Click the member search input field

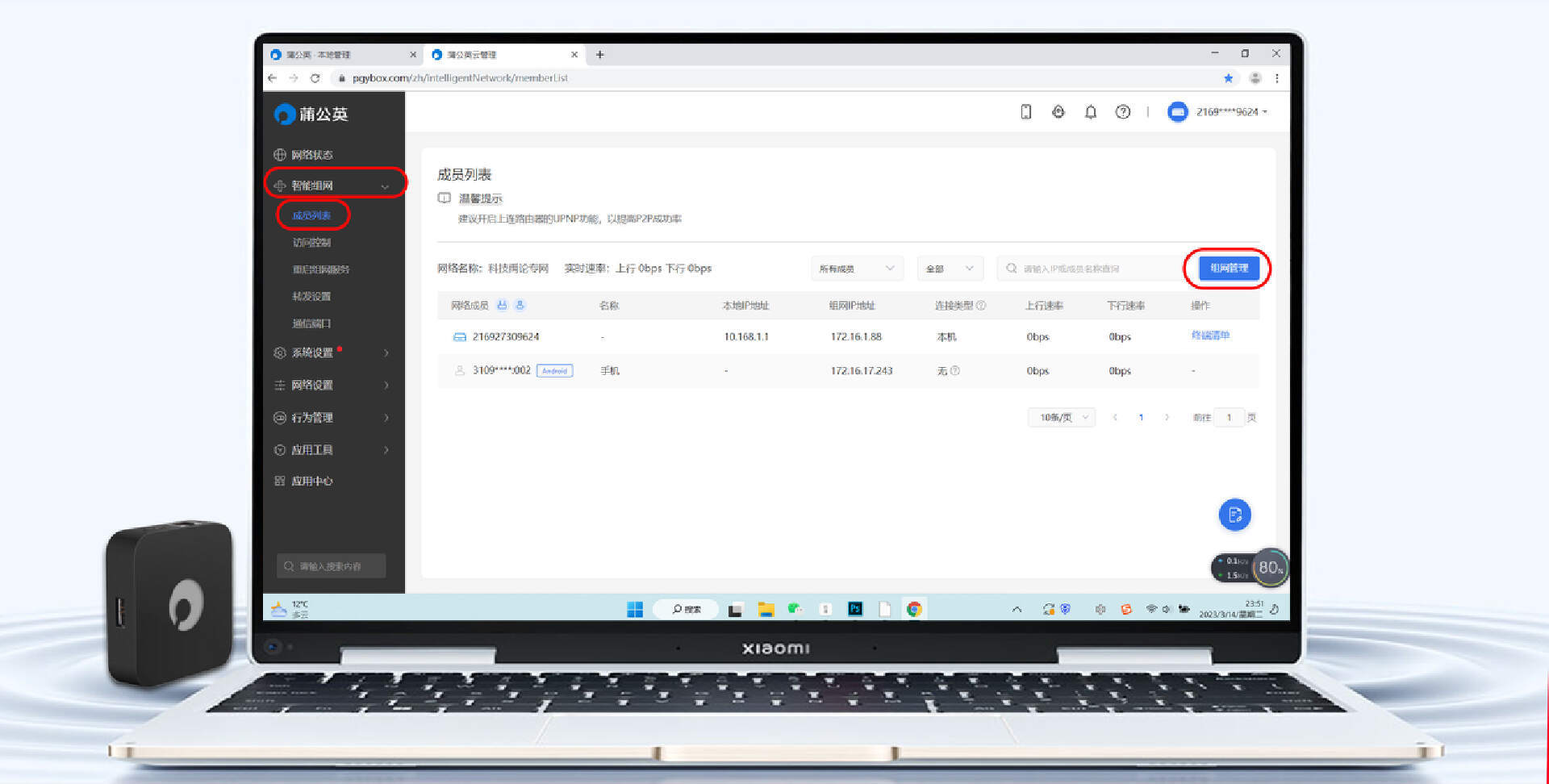point(1089,269)
